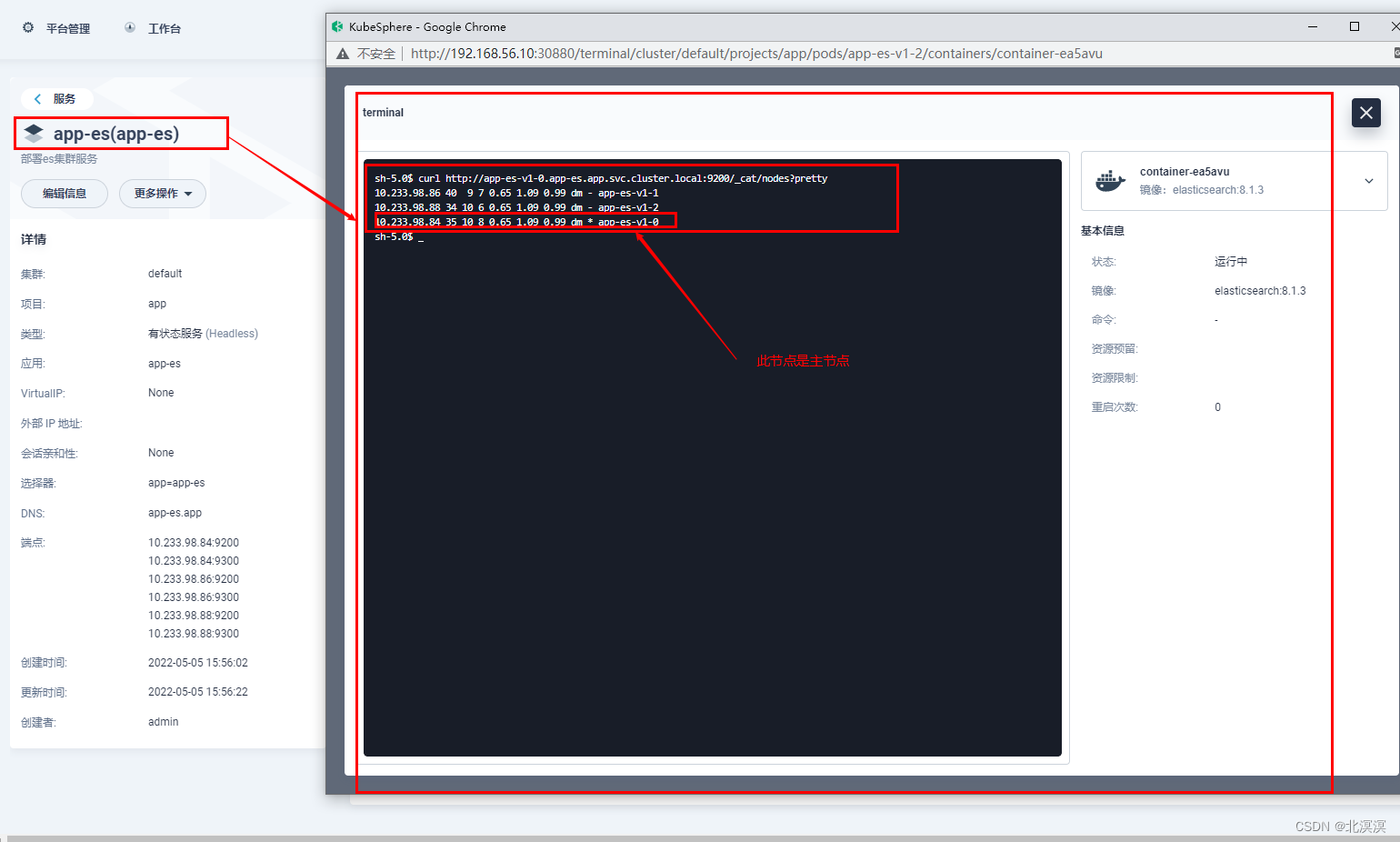Click the terminal line for app-es-v1-2
Screen dimensions: 1400x842
[516, 207]
